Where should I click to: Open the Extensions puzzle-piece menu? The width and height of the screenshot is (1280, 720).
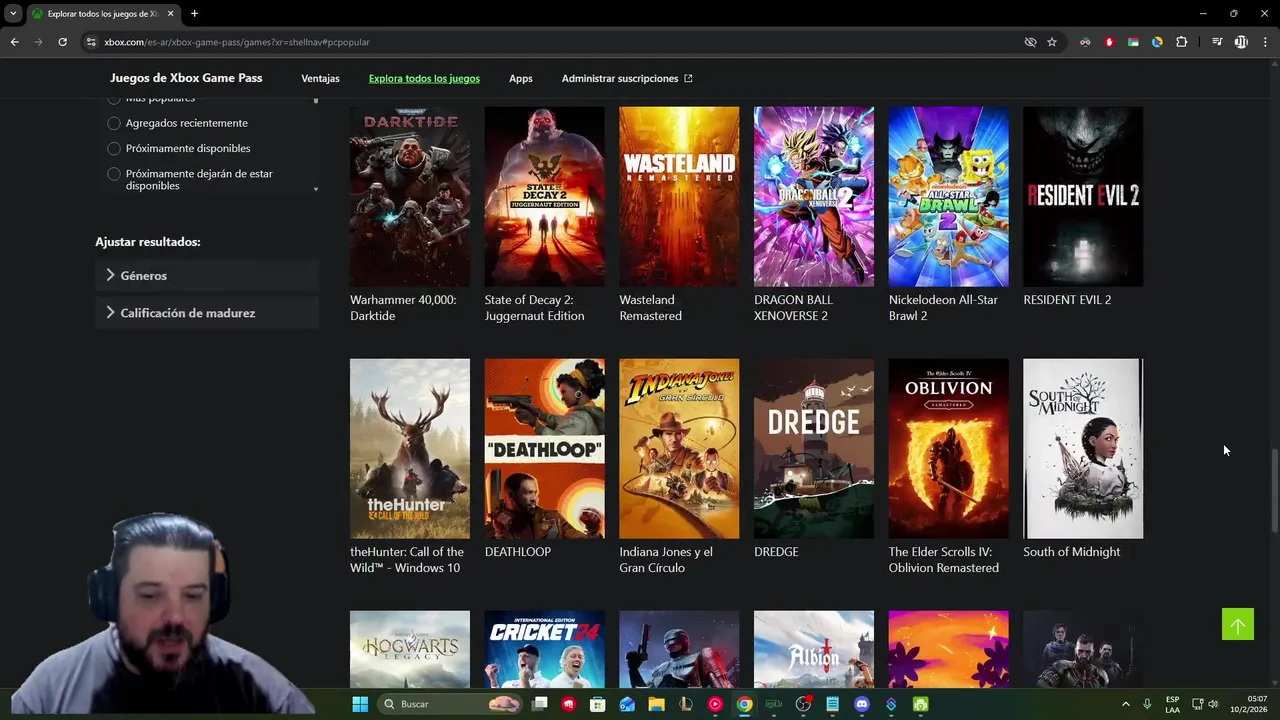1181,42
